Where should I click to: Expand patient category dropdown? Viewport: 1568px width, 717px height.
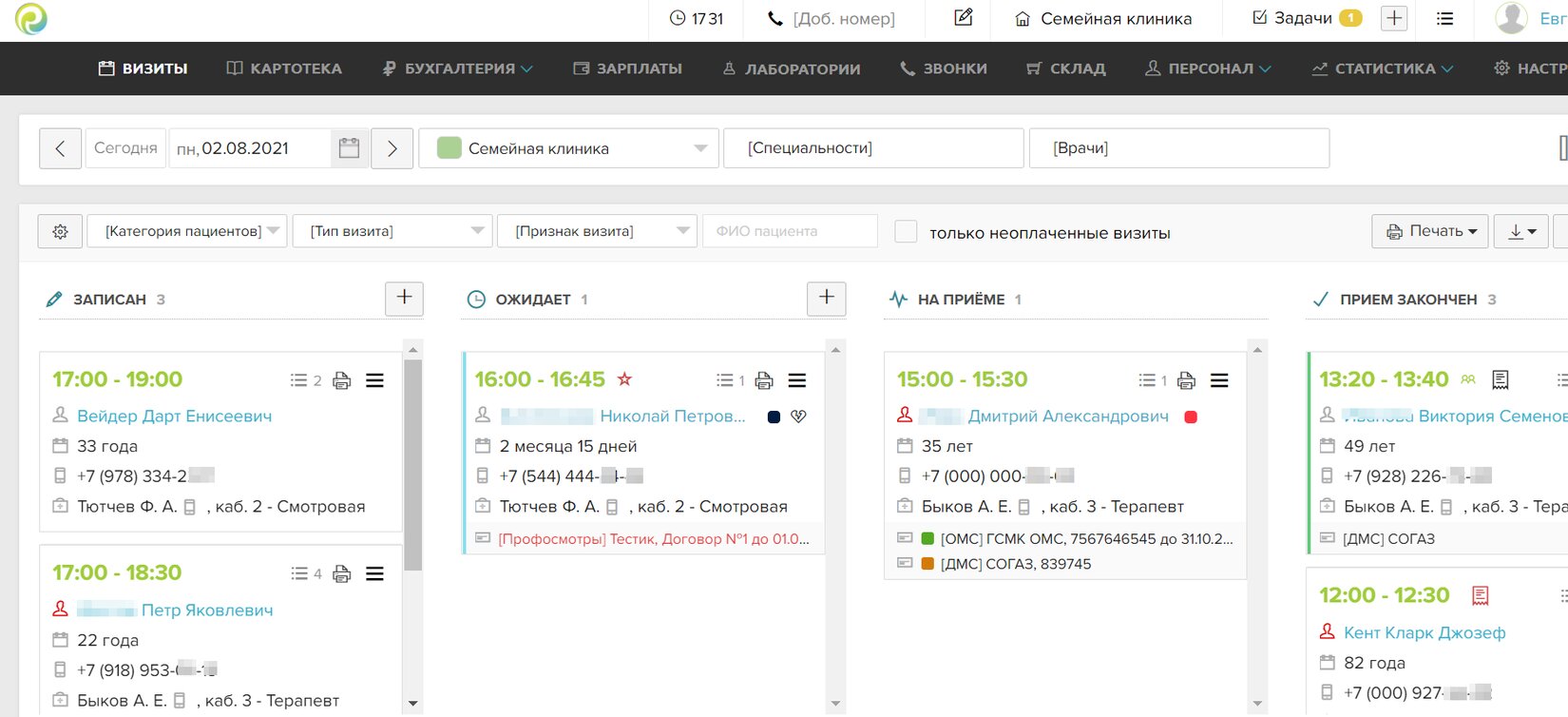click(x=186, y=231)
